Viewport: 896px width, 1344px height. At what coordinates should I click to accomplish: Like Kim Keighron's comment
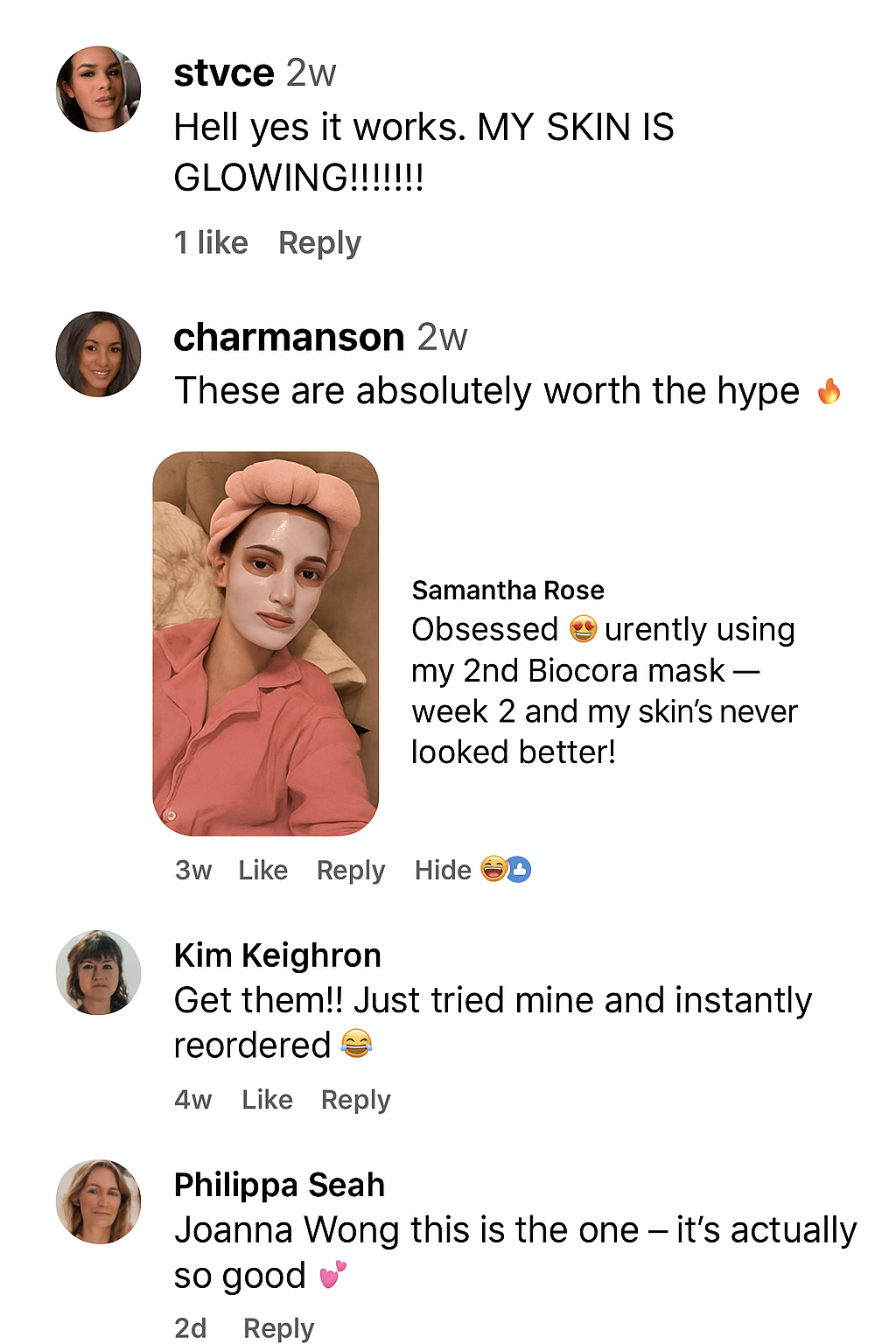coord(267,1099)
